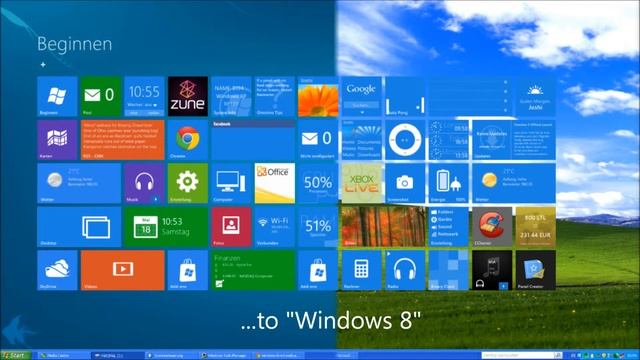Viewport: 640px width, 360px height.
Task: Open the green Post mail tile
Action: coord(101,96)
